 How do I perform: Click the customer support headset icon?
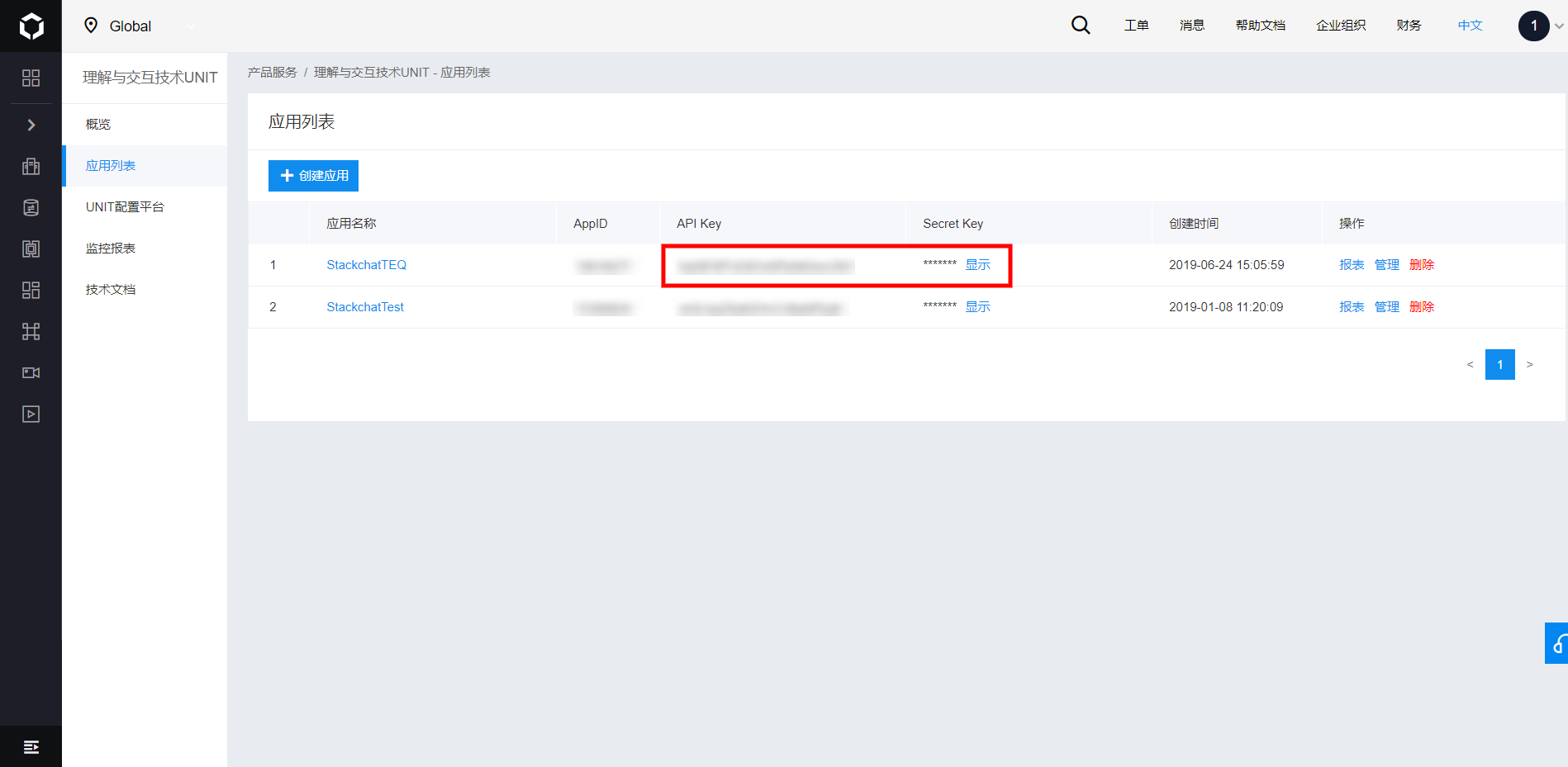(1557, 643)
